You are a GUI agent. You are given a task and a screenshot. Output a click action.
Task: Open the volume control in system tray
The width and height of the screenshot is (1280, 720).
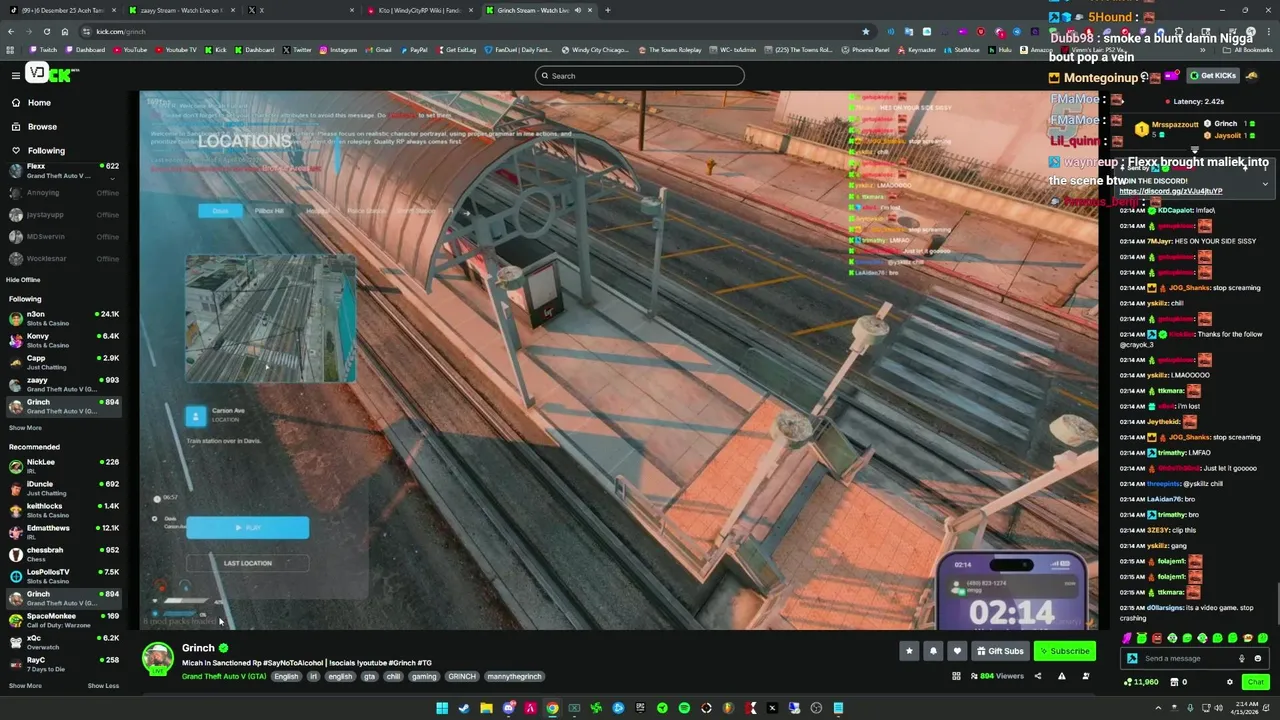coord(1218,708)
